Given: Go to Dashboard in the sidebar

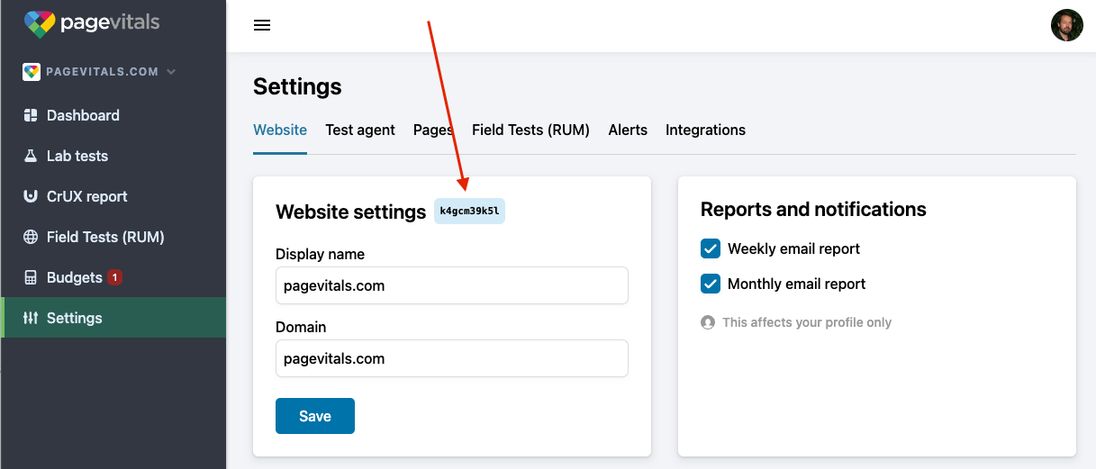Looking at the screenshot, I should tap(113, 115).
